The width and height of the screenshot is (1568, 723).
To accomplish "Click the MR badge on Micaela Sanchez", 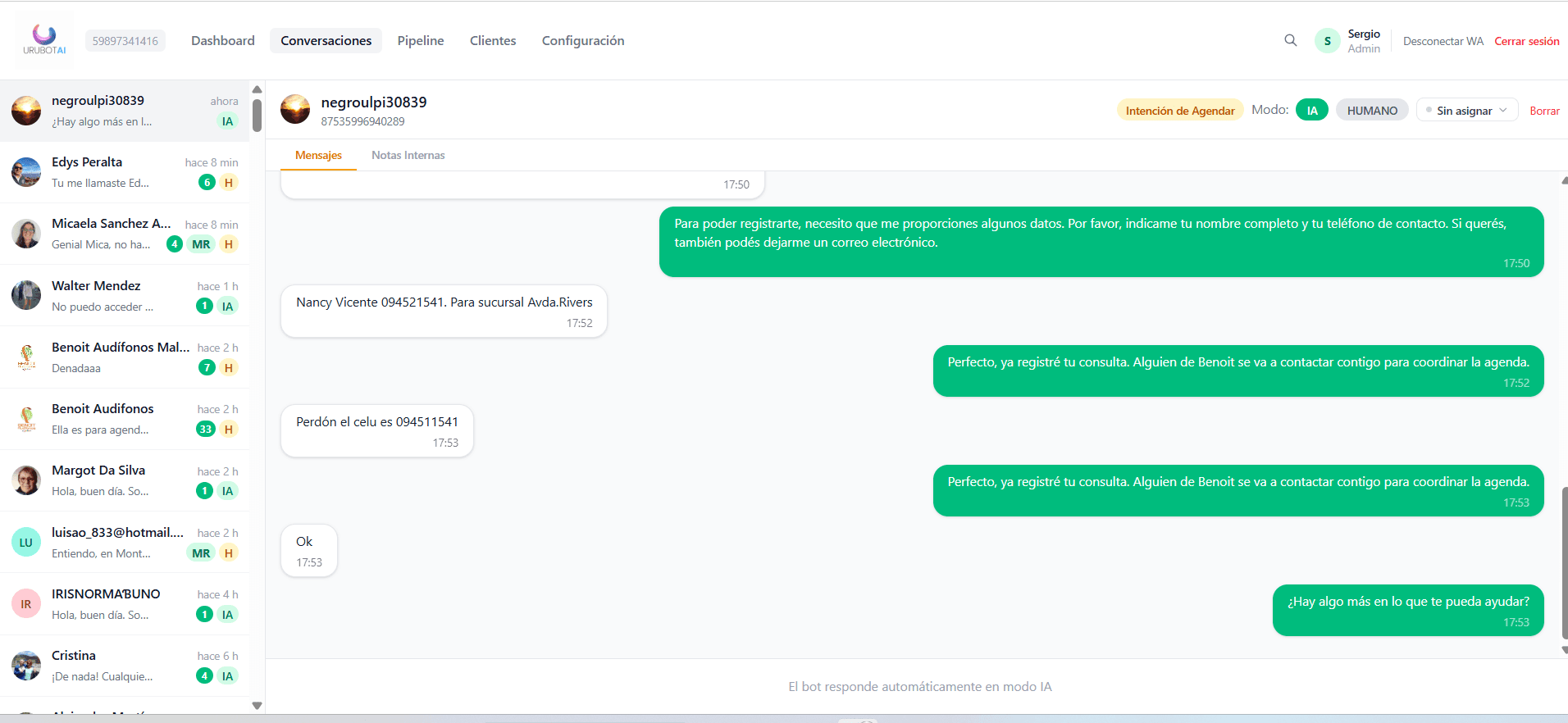I will 201,244.
